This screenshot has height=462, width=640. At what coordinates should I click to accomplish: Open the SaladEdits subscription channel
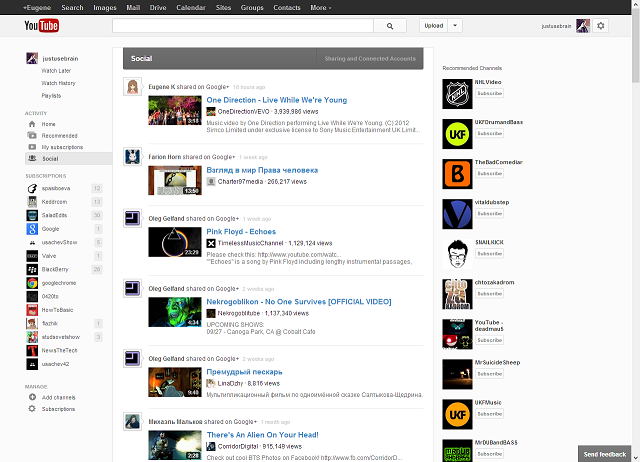click(x=54, y=215)
